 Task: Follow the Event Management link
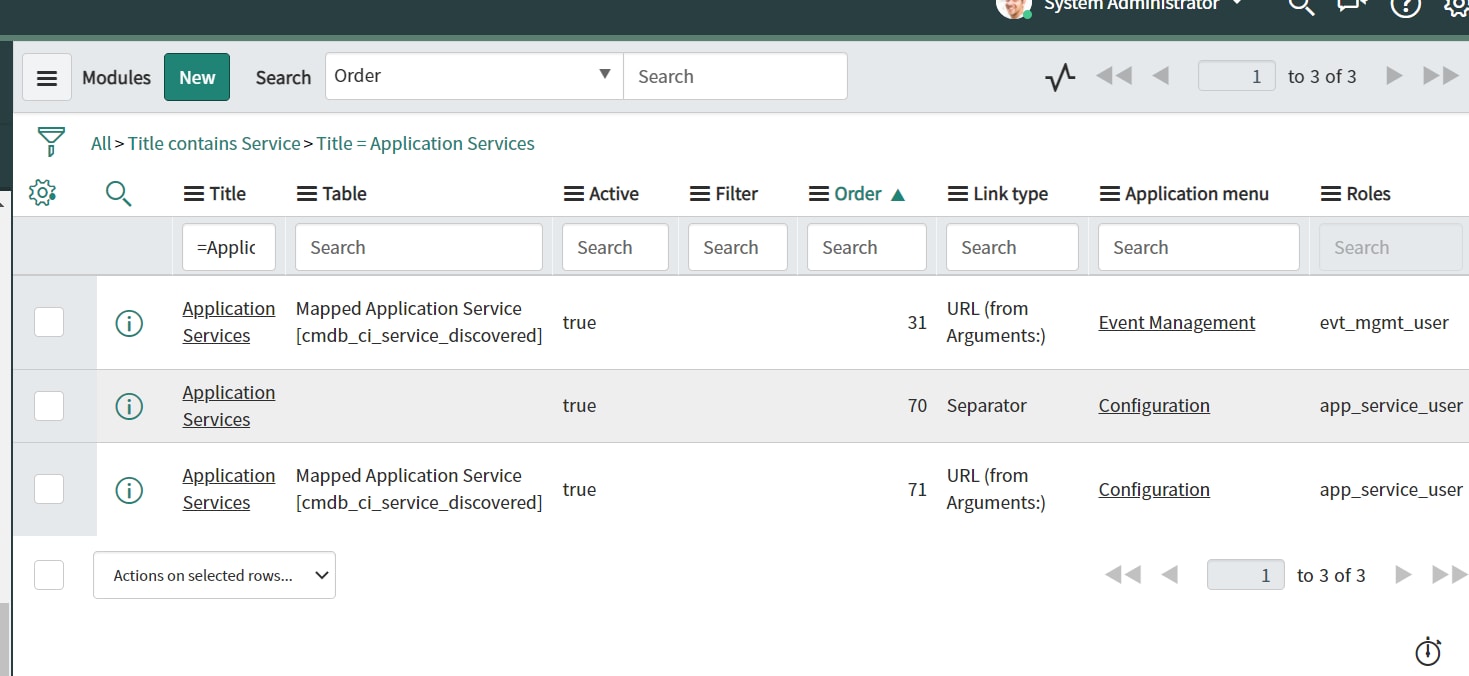point(1176,322)
